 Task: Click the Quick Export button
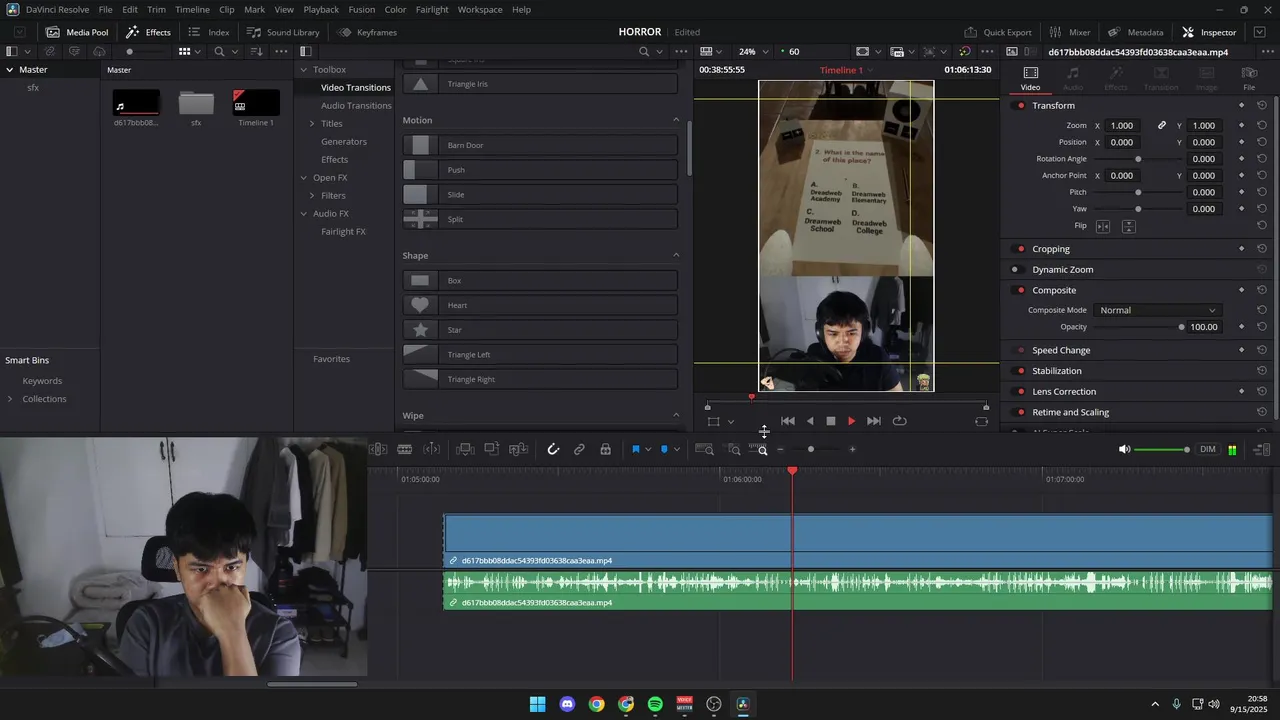point(998,32)
